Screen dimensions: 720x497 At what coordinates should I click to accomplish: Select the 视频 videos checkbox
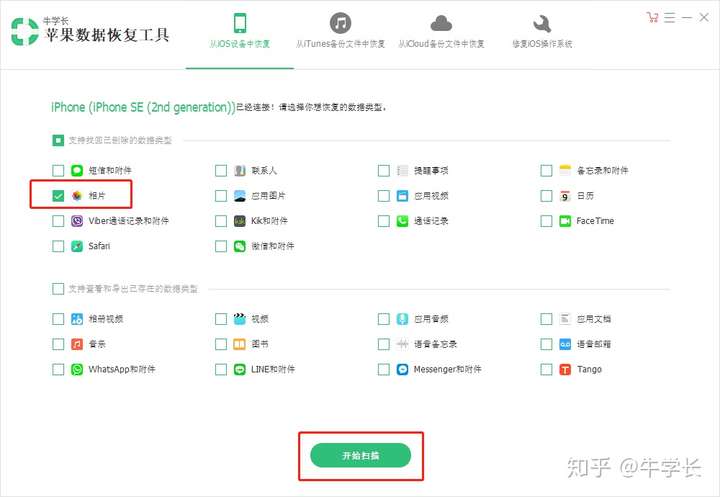pos(221,319)
